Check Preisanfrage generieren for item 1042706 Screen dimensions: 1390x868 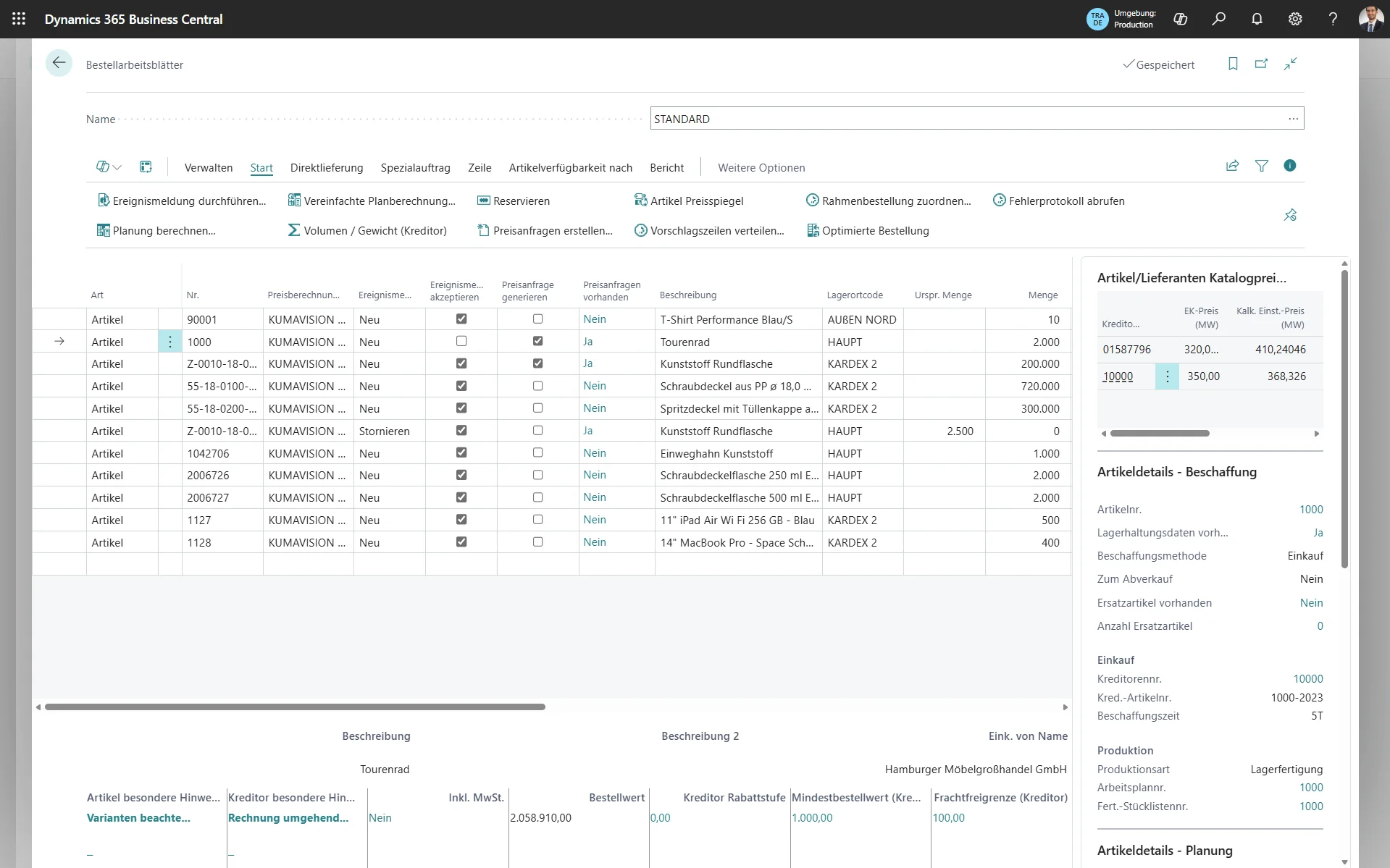537,453
